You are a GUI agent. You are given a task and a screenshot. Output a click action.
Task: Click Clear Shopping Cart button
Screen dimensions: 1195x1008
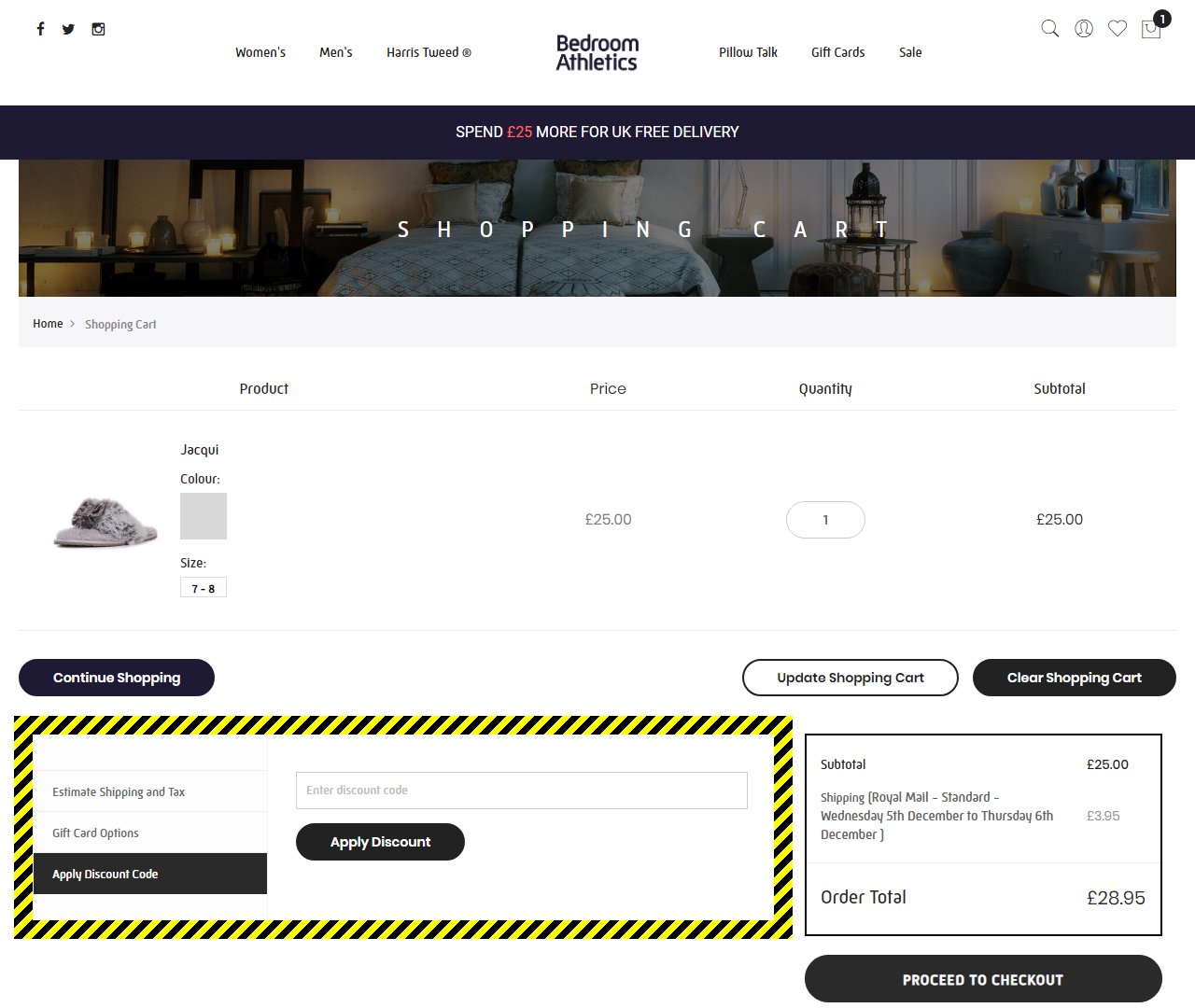click(x=1075, y=678)
